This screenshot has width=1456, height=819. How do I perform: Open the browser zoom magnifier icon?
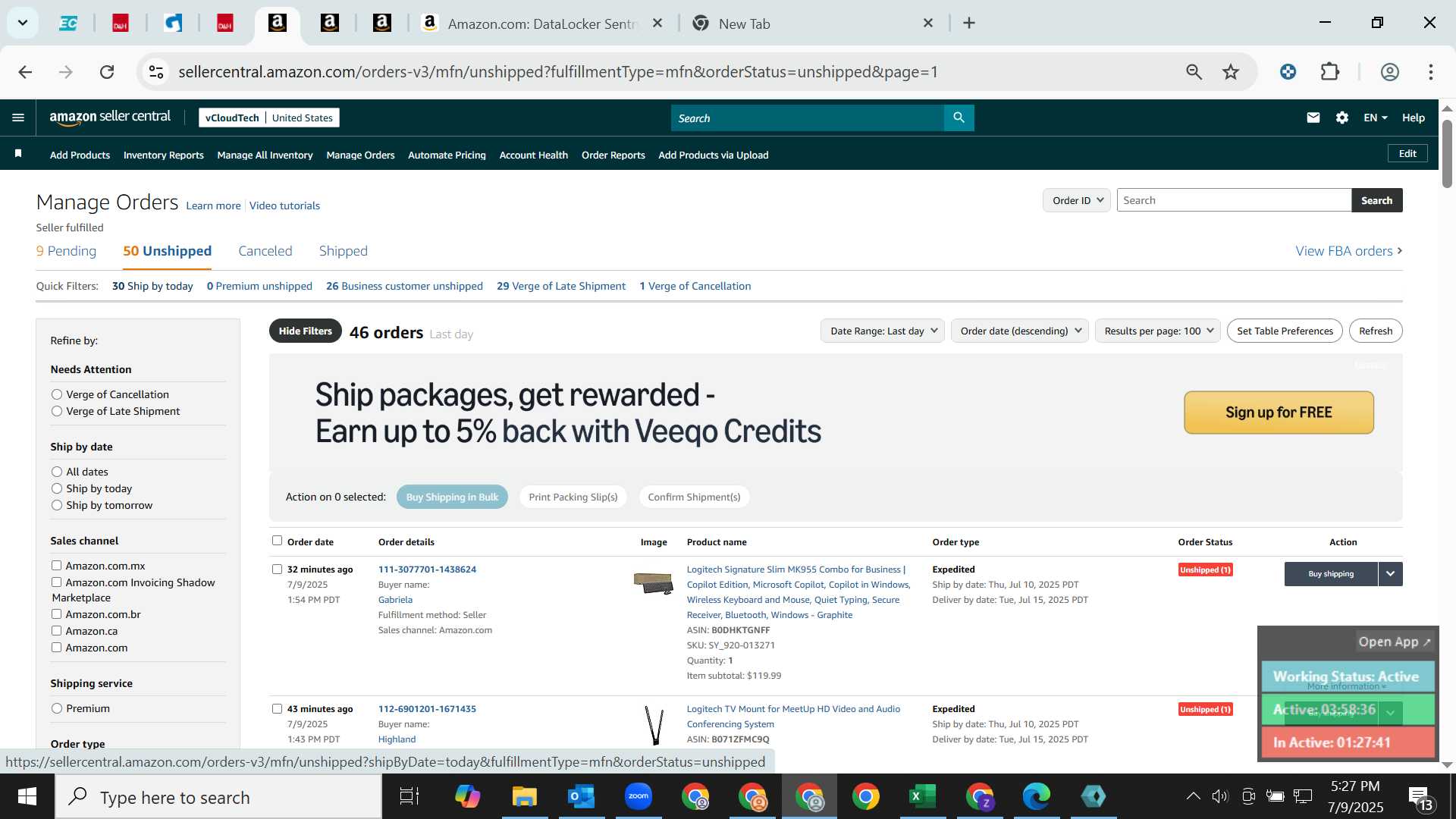coord(1194,72)
